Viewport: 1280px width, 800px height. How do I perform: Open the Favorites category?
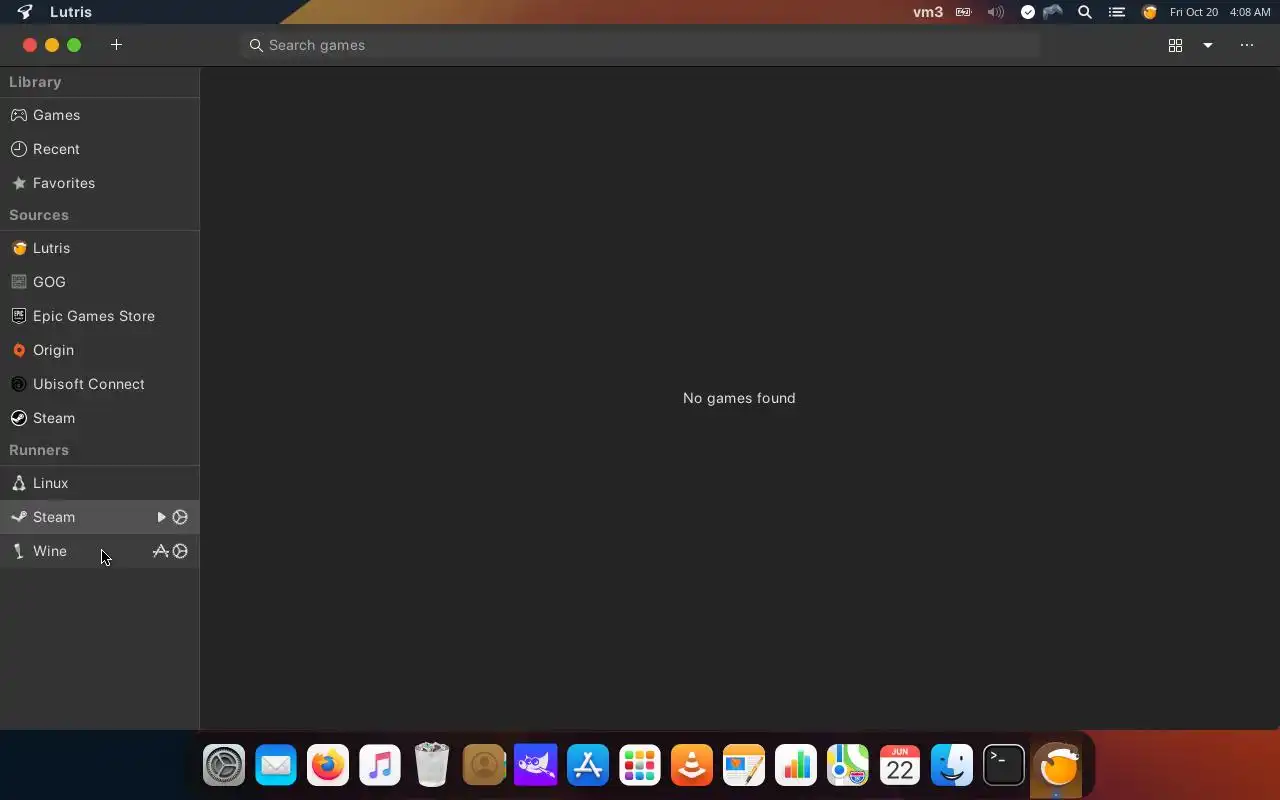[x=100, y=183]
